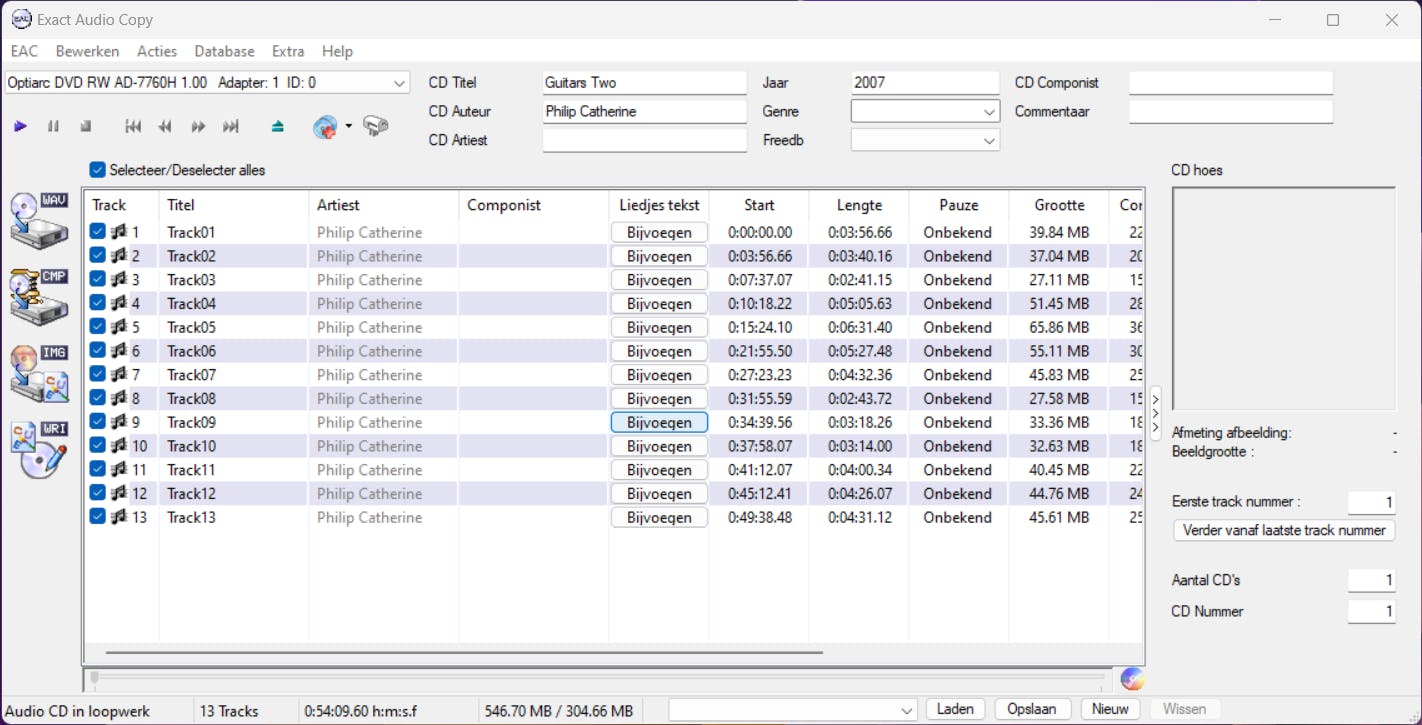Click the fast-forward icon

coord(198,126)
